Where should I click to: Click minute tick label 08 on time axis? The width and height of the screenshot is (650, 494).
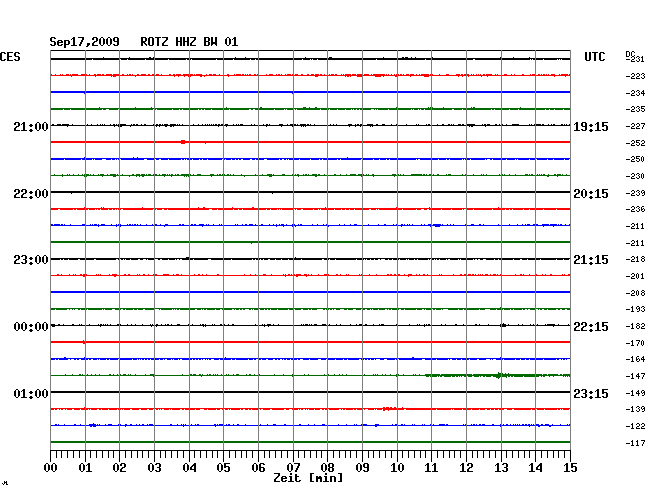pyautogui.click(x=327, y=468)
